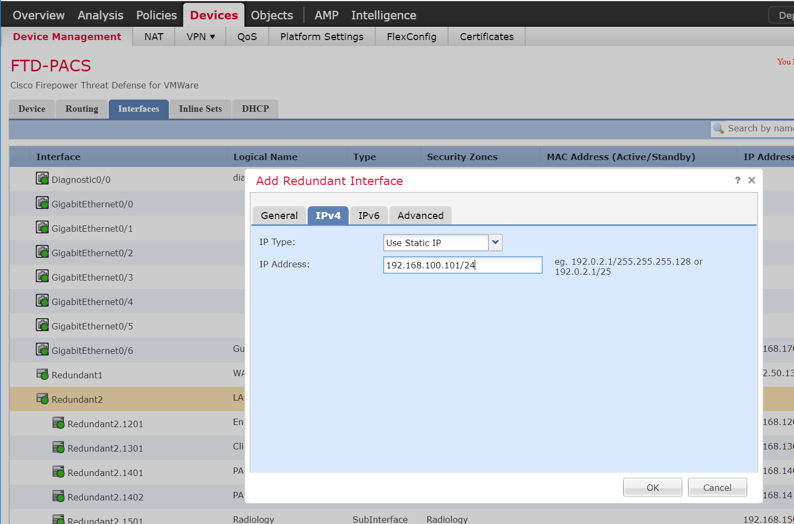
Task: Click the Radiology security zone cell
Action: (447, 519)
